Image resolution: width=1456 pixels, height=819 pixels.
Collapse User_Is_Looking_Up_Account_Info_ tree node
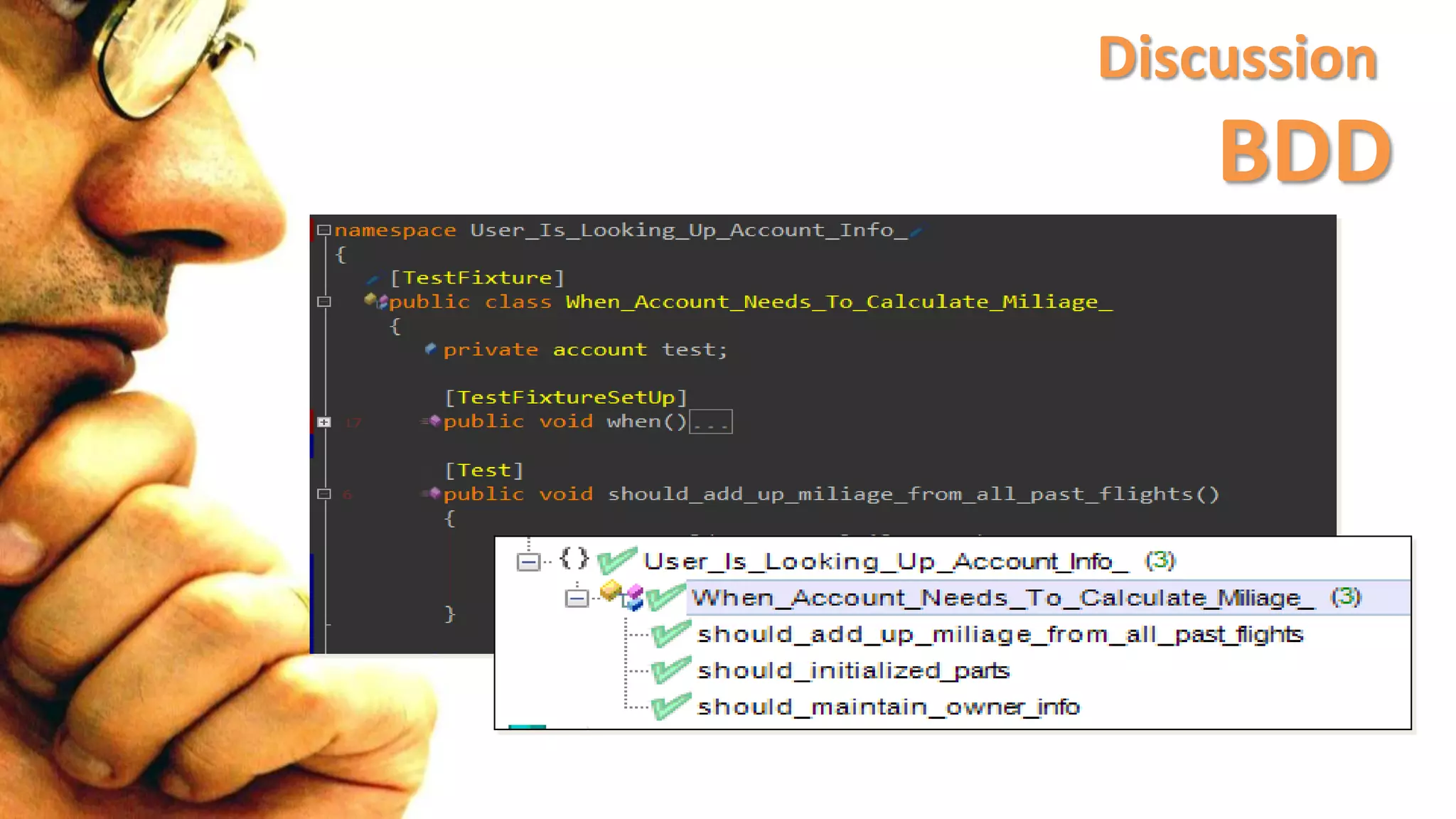[x=528, y=562]
